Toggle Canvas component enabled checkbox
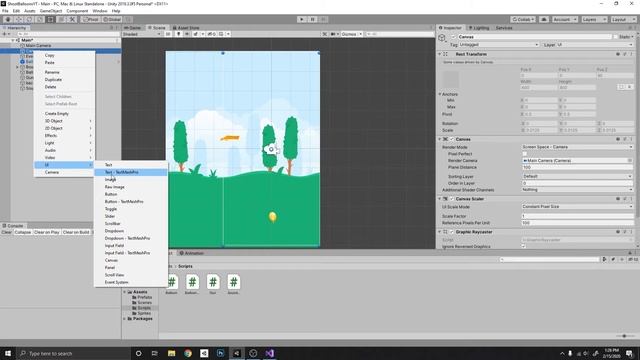Viewport: 640px width, 360px height. (x=451, y=139)
